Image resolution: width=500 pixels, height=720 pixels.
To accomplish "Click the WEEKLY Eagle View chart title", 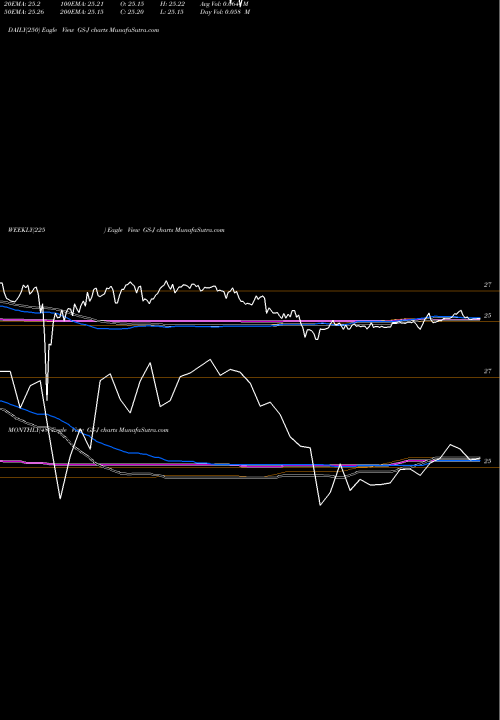I will 116,230.
